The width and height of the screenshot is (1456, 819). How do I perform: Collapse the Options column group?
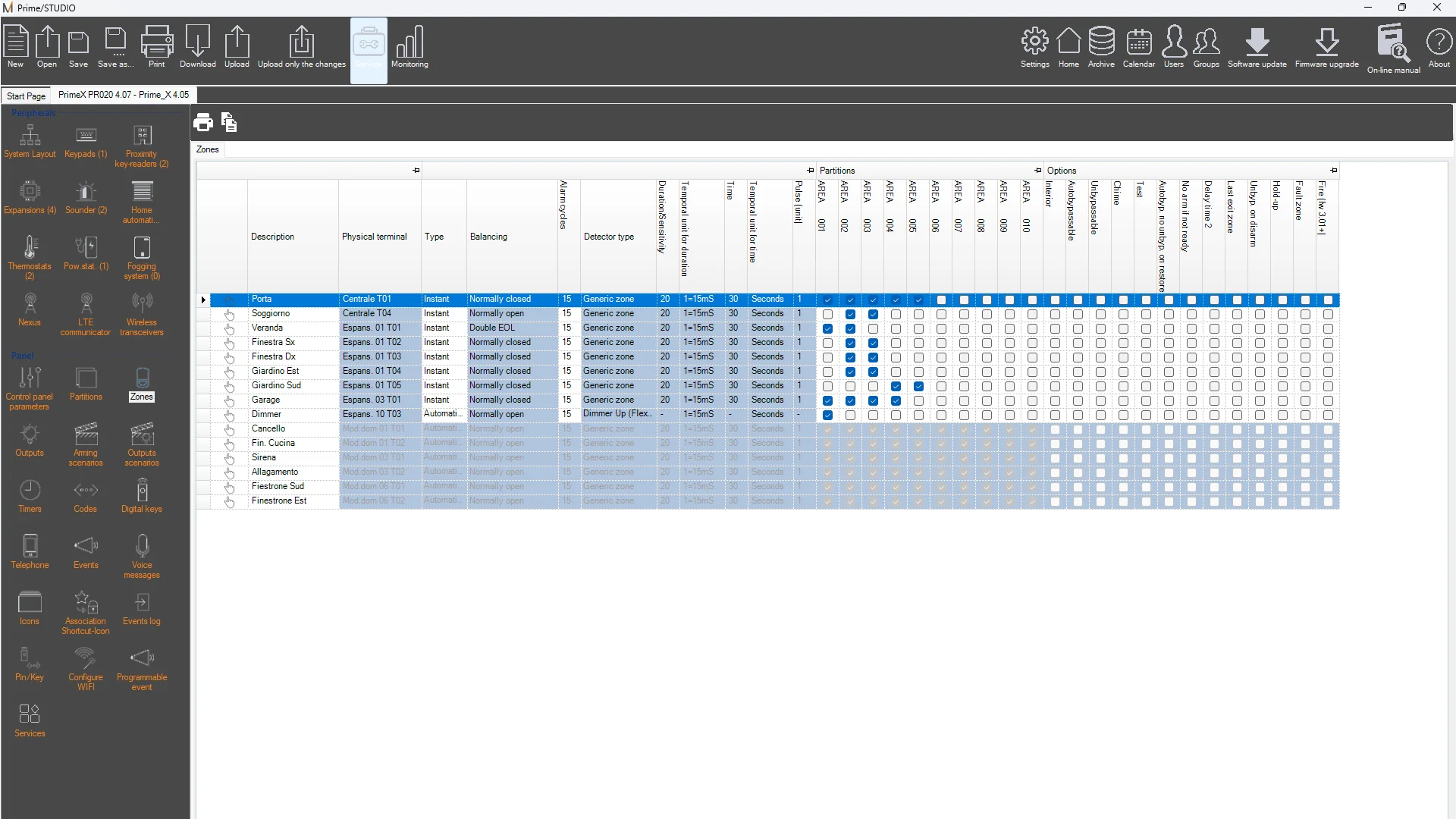tap(1333, 171)
